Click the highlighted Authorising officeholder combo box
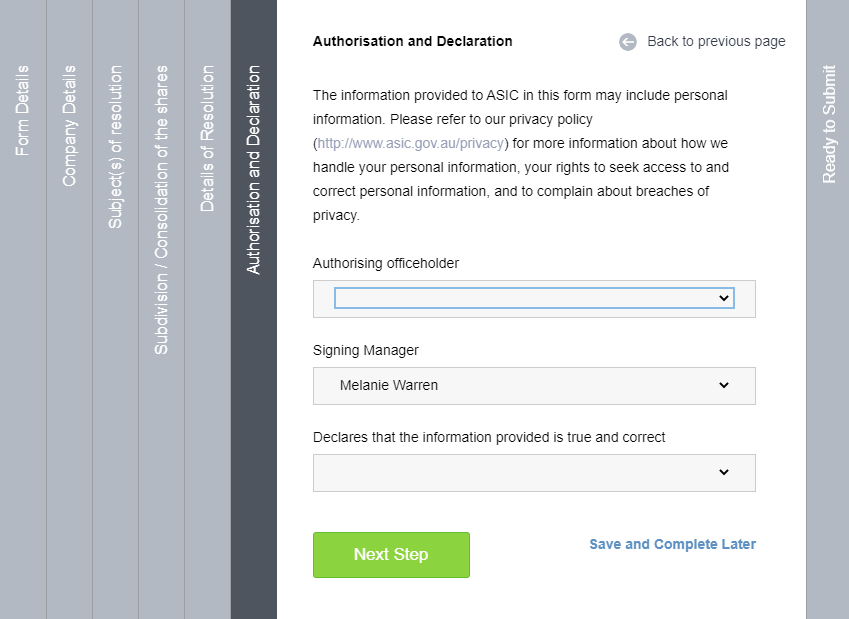Image resolution: width=849 pixels, height=619 pixels. [533, 297]
